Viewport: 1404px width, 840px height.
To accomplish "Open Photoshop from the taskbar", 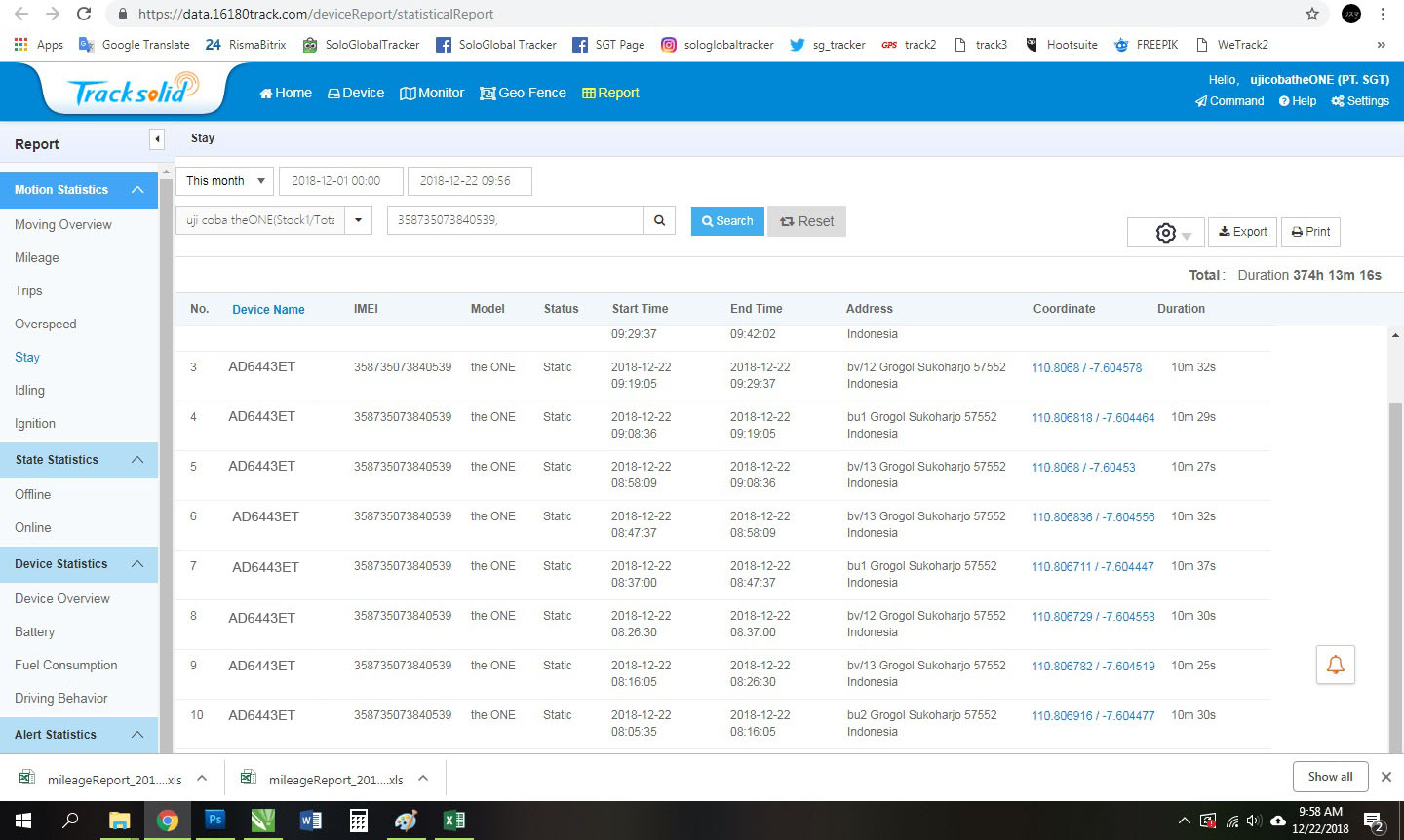I will click(214, 821).
